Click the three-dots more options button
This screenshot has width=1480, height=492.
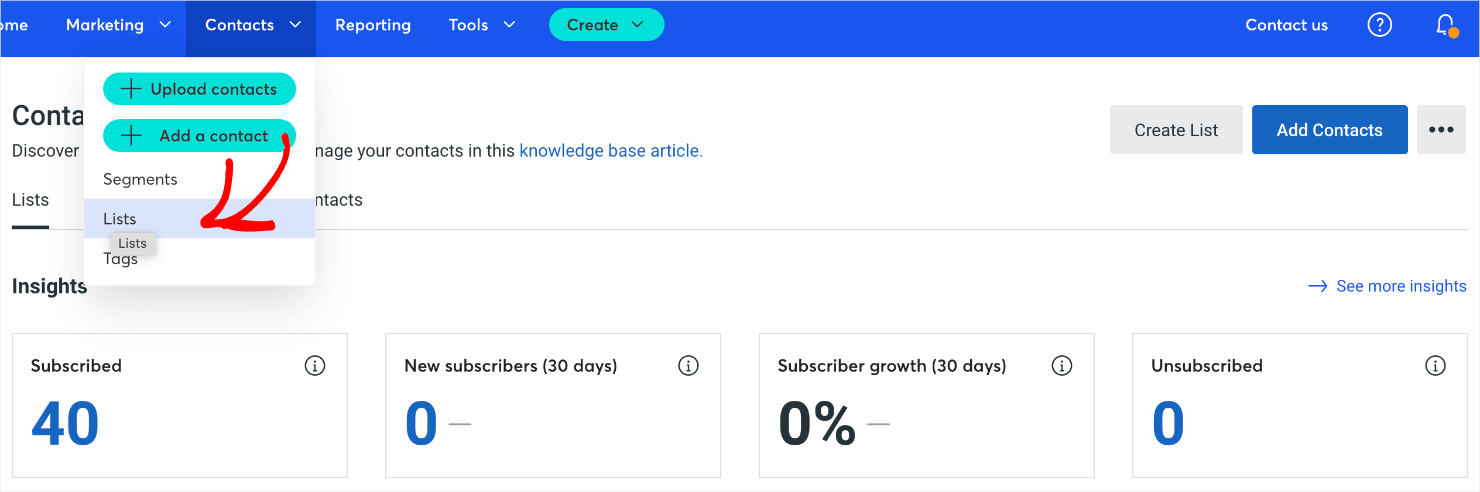pos(1440,130)
